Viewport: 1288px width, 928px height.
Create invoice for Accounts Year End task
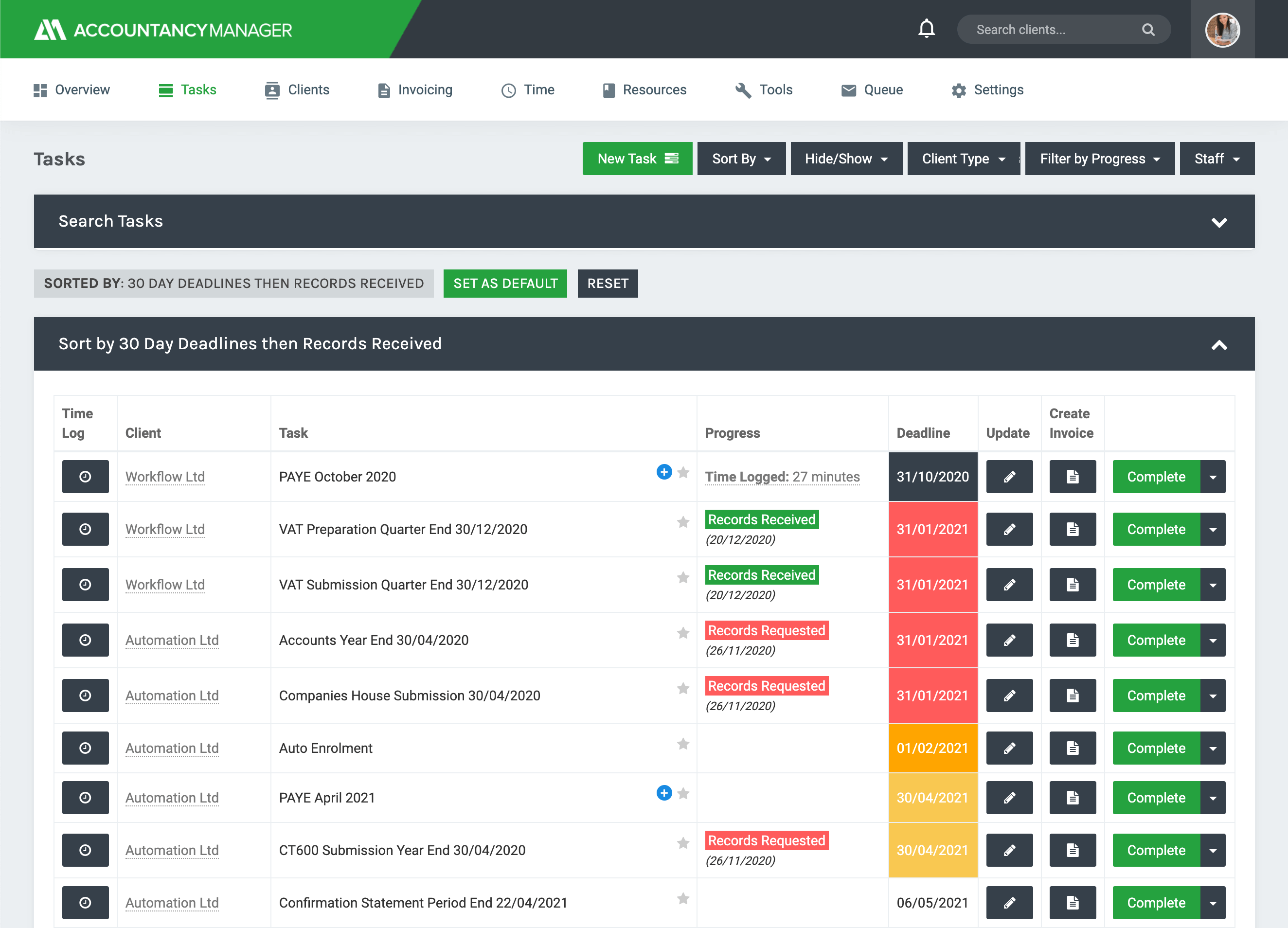(1072, 640)
